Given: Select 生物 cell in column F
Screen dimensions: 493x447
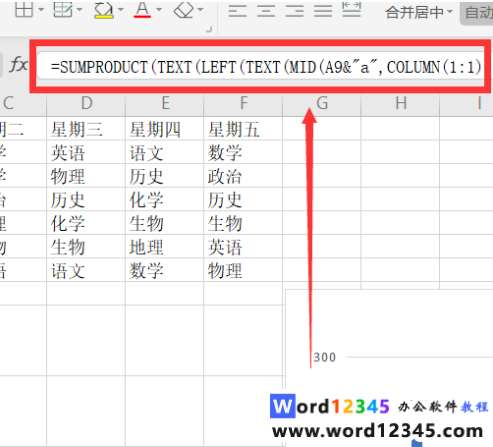Looking at the screenshot, I should coord(243,223).
